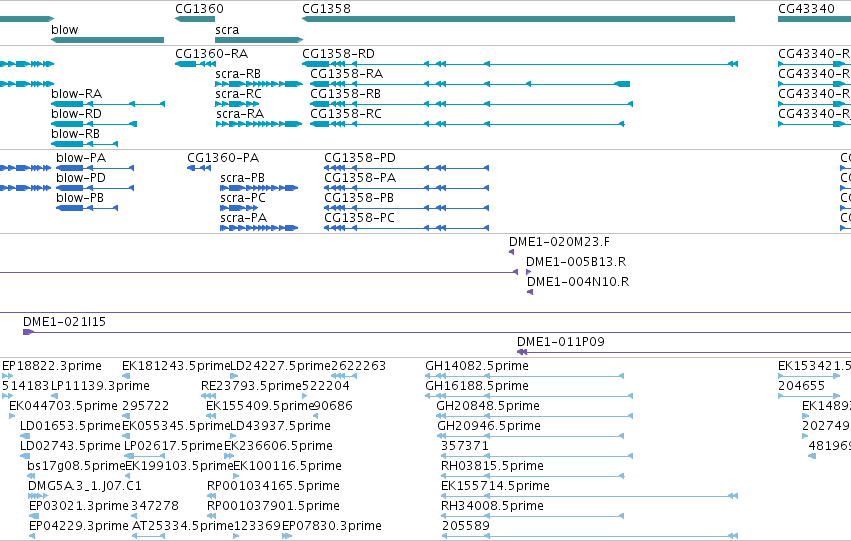
Task: Select transcript CG1358-RB
Action: pos(471,104)
